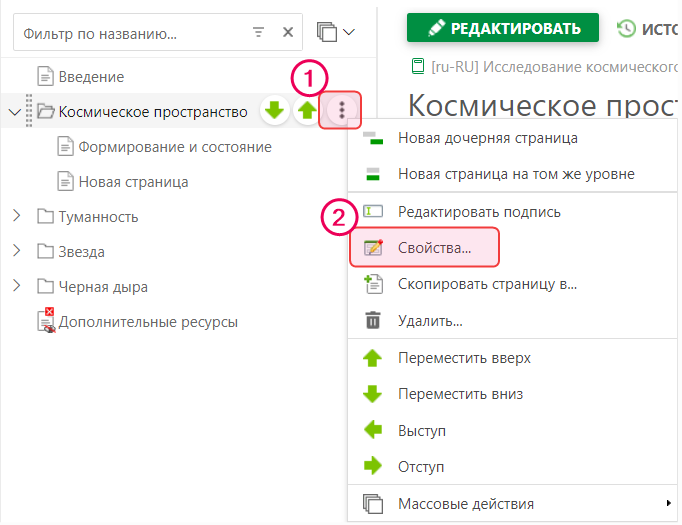Click the edit caption icon in menu
The height and width of the screenshot is (525, 682).
pyautogui.click(x=373, y=212)
